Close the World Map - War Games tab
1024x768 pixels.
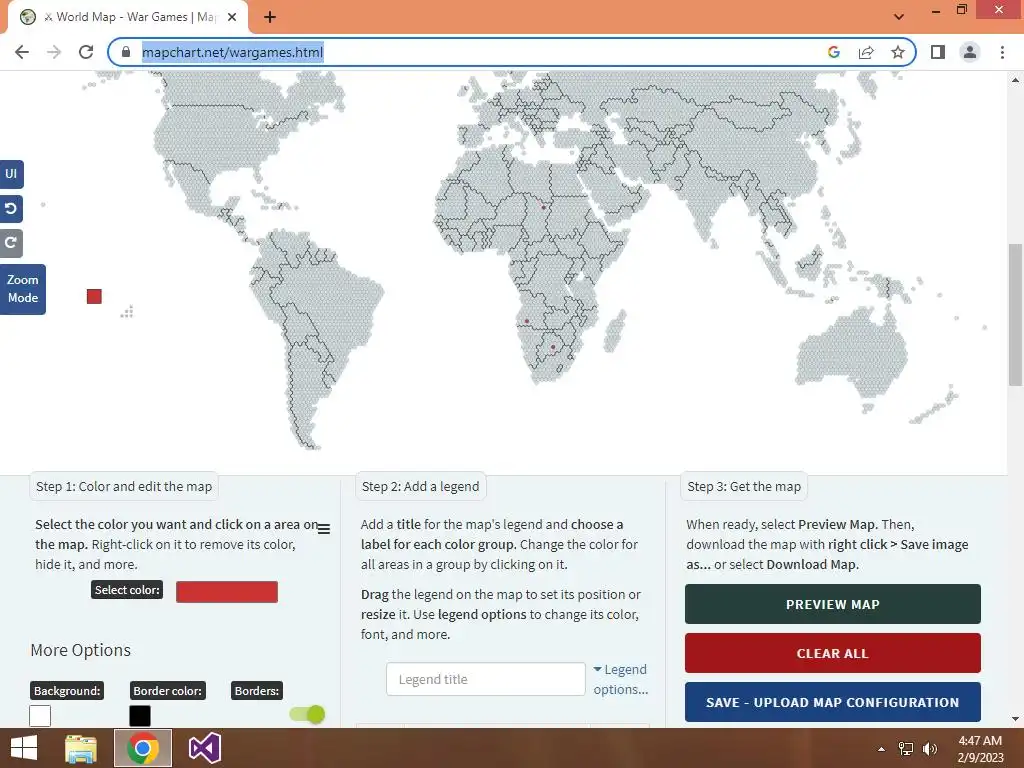point(232,17)
